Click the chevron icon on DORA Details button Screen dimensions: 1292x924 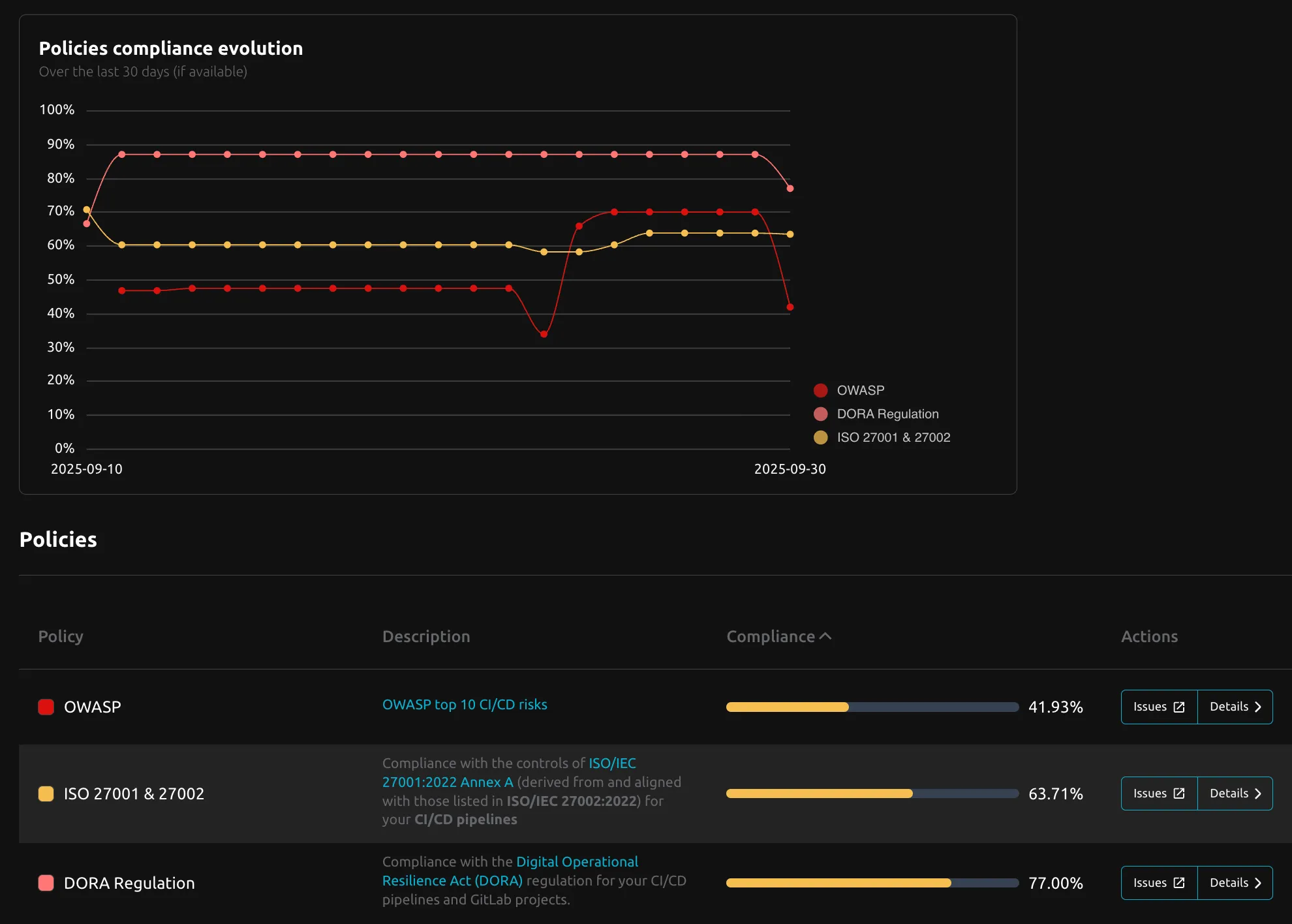click(1259, 882)
